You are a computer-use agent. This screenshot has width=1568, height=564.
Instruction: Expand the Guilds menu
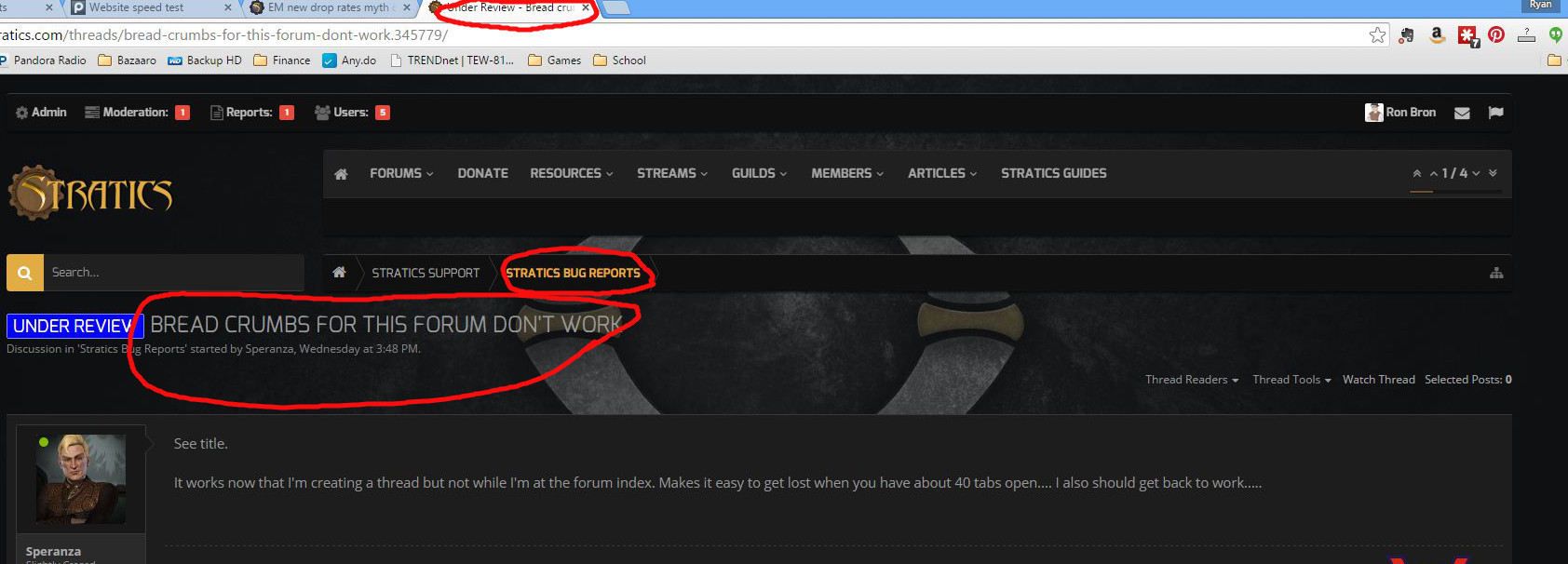(x=759, y=174)
